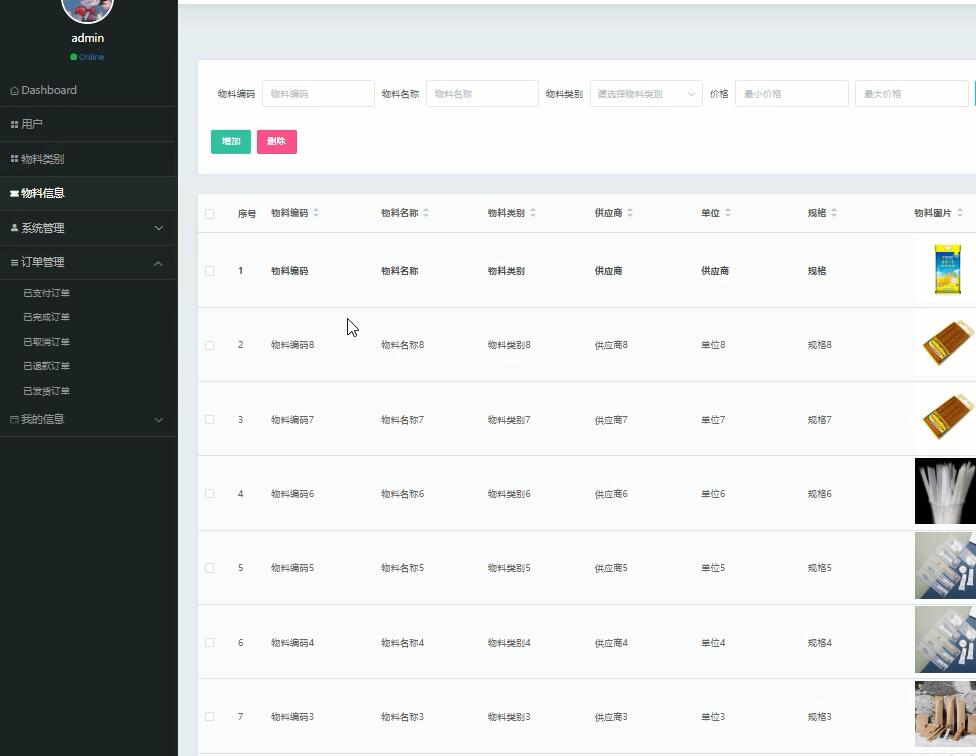Click the Online status indicator
Viewport: 976px width, 756px height.
tap(87, 57)
